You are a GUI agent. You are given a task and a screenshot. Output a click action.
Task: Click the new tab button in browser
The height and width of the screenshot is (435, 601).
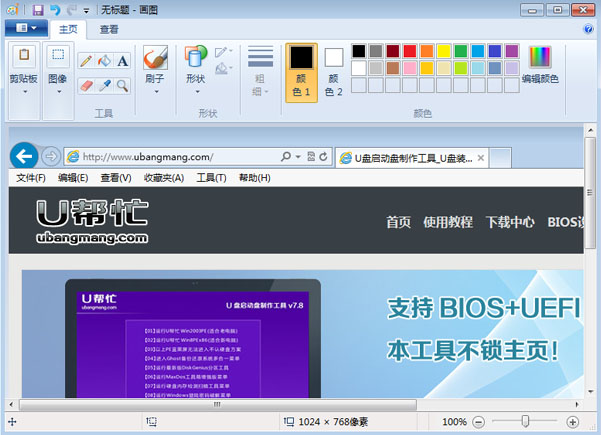pos(501,158)
